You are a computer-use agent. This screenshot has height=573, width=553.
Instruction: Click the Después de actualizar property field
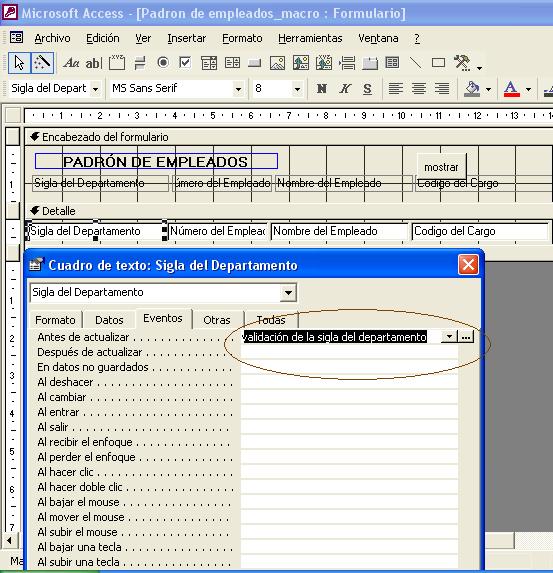coord(349,352)
